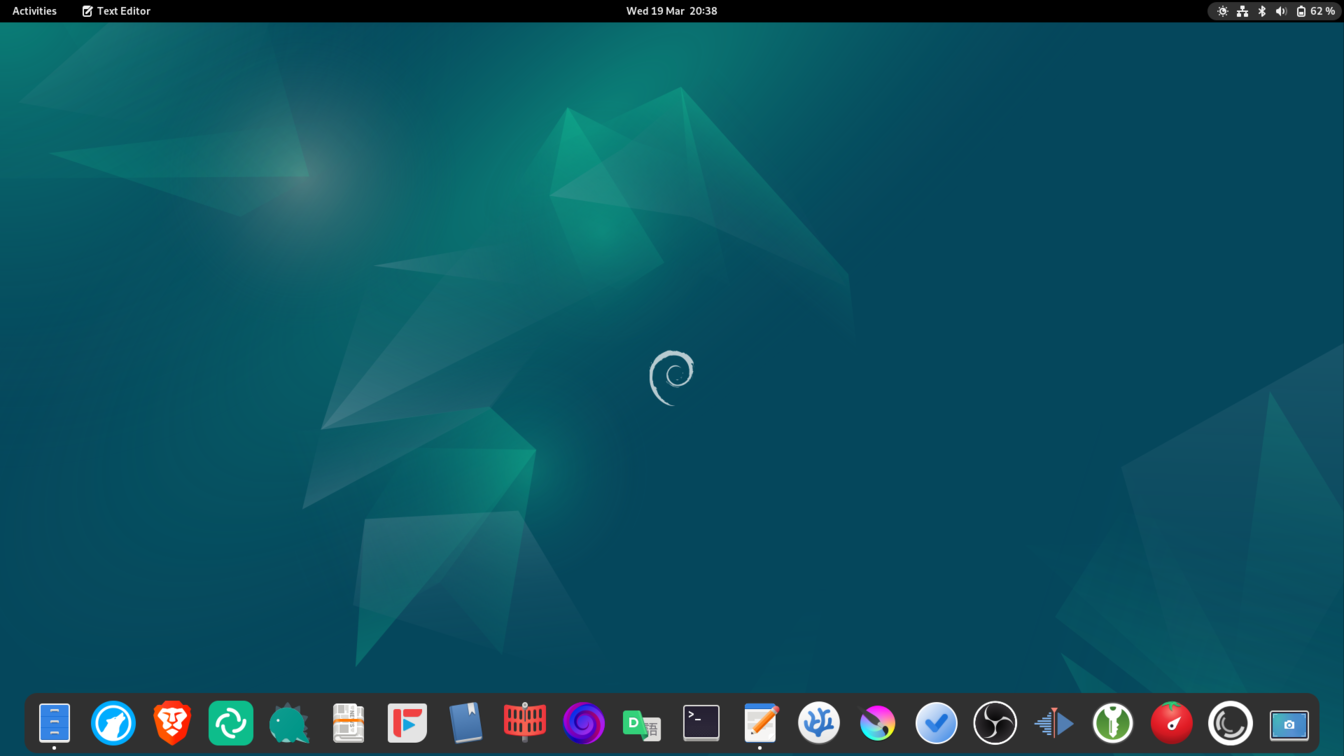The width and height of the screenshot is (1344, 756).
Task: Open Text Editor icon in dock
Action: pyautogui.click(x=760, y=722)
